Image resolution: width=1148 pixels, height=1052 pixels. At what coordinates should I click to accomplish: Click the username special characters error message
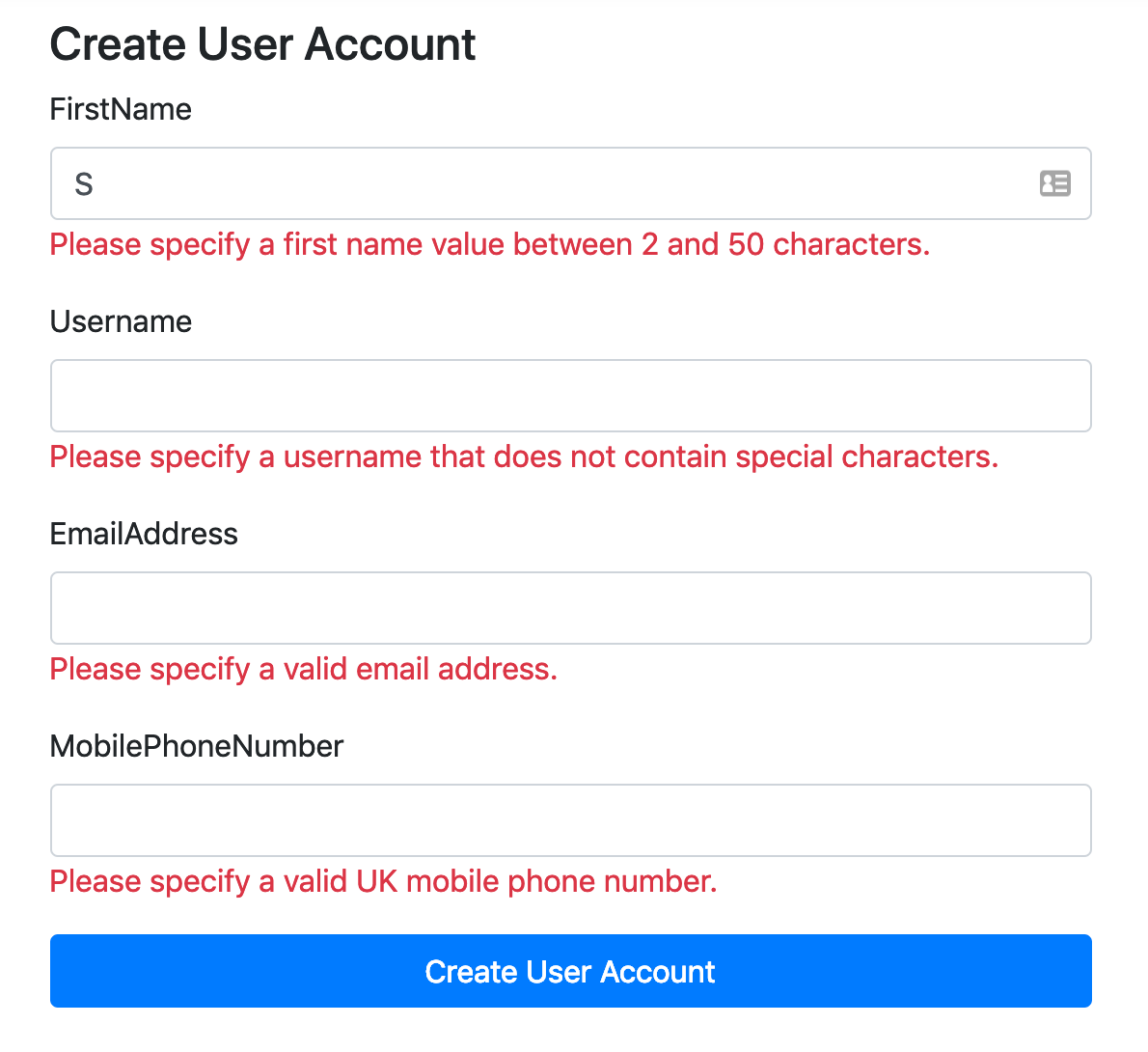[x=524, y=457]
